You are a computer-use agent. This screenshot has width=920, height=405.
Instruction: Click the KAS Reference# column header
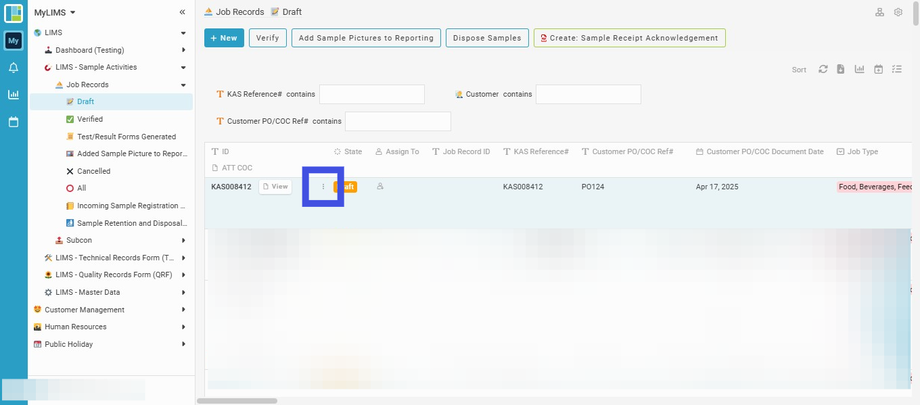coord(536,151)
